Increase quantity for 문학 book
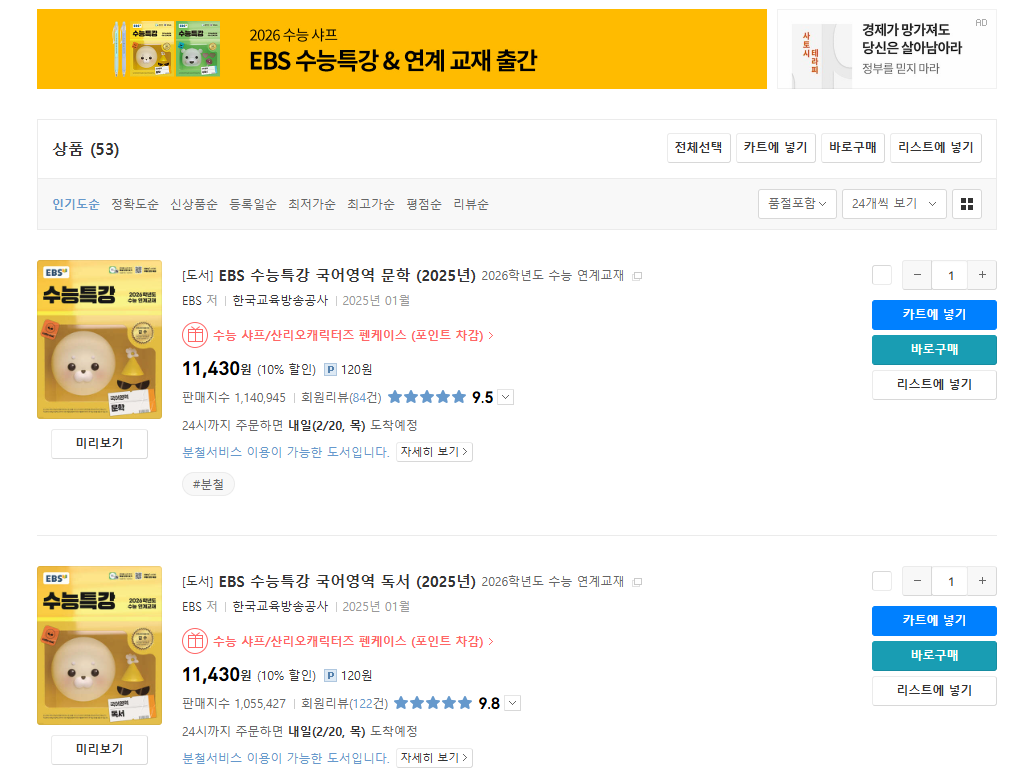This screenshot has width=1029, height=777. 982,275
